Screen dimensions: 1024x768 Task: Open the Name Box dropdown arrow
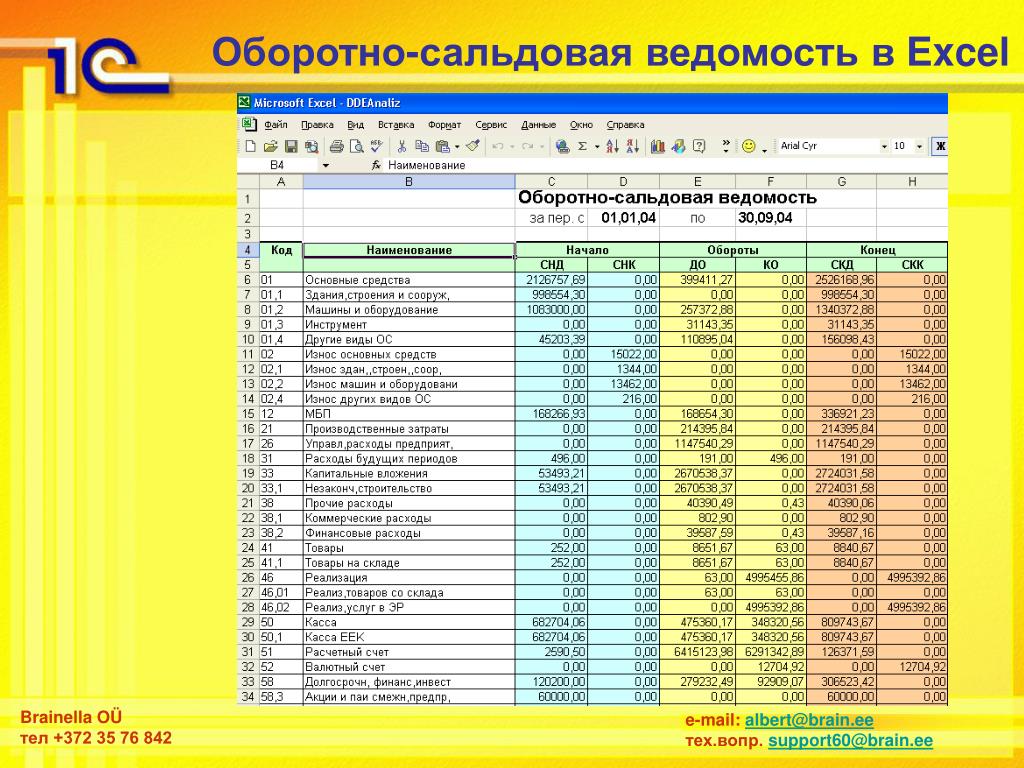point(325,165)
